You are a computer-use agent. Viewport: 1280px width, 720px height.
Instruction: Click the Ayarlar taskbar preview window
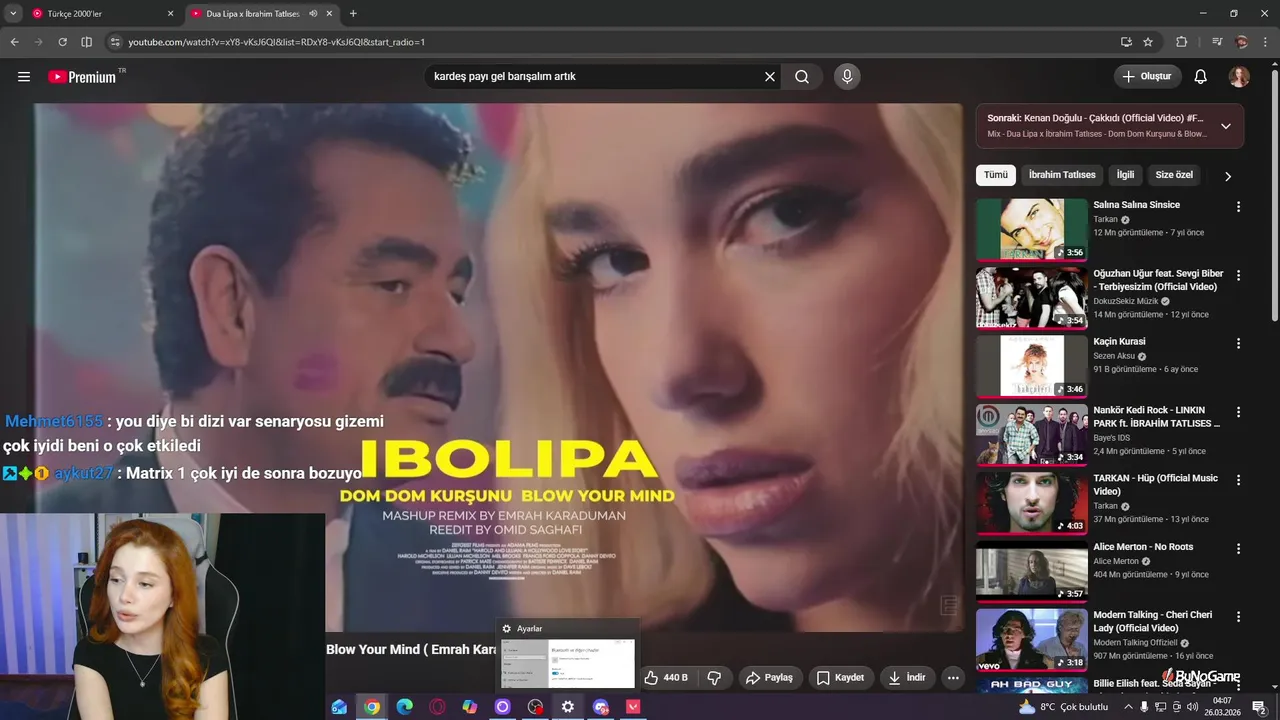coord(567,655)
